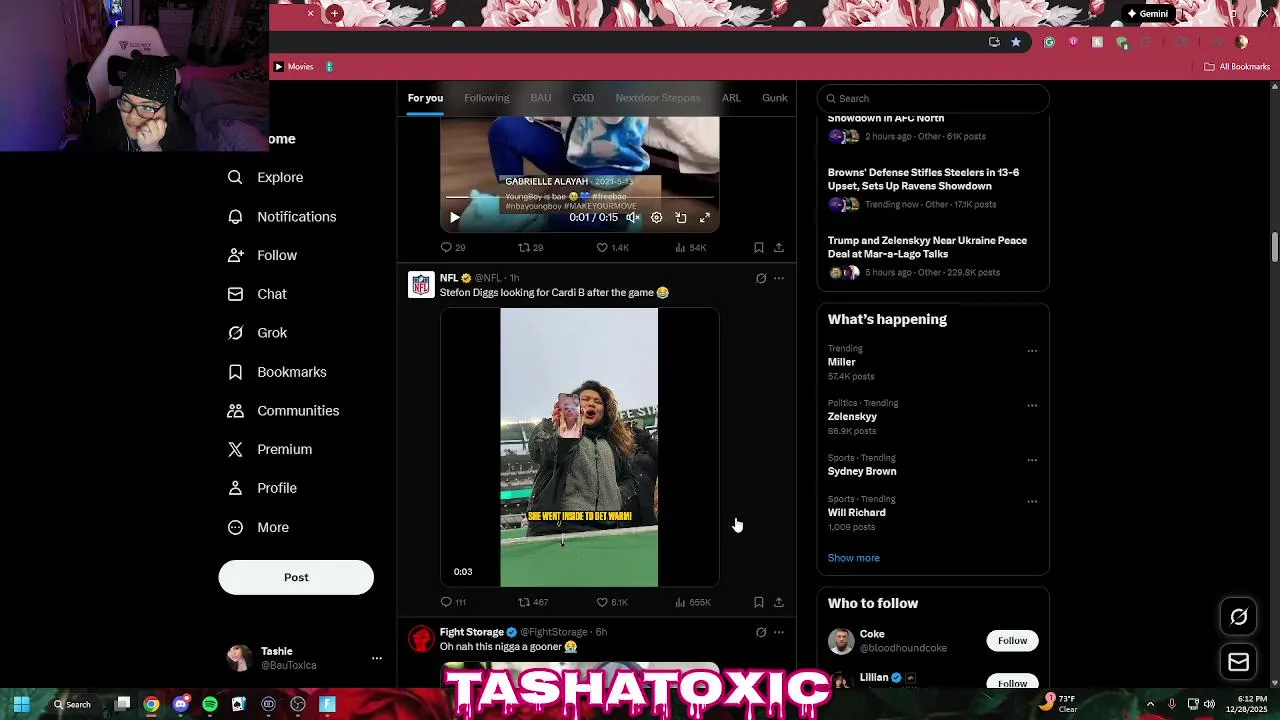Follow the Coke account

point(1012,640)
